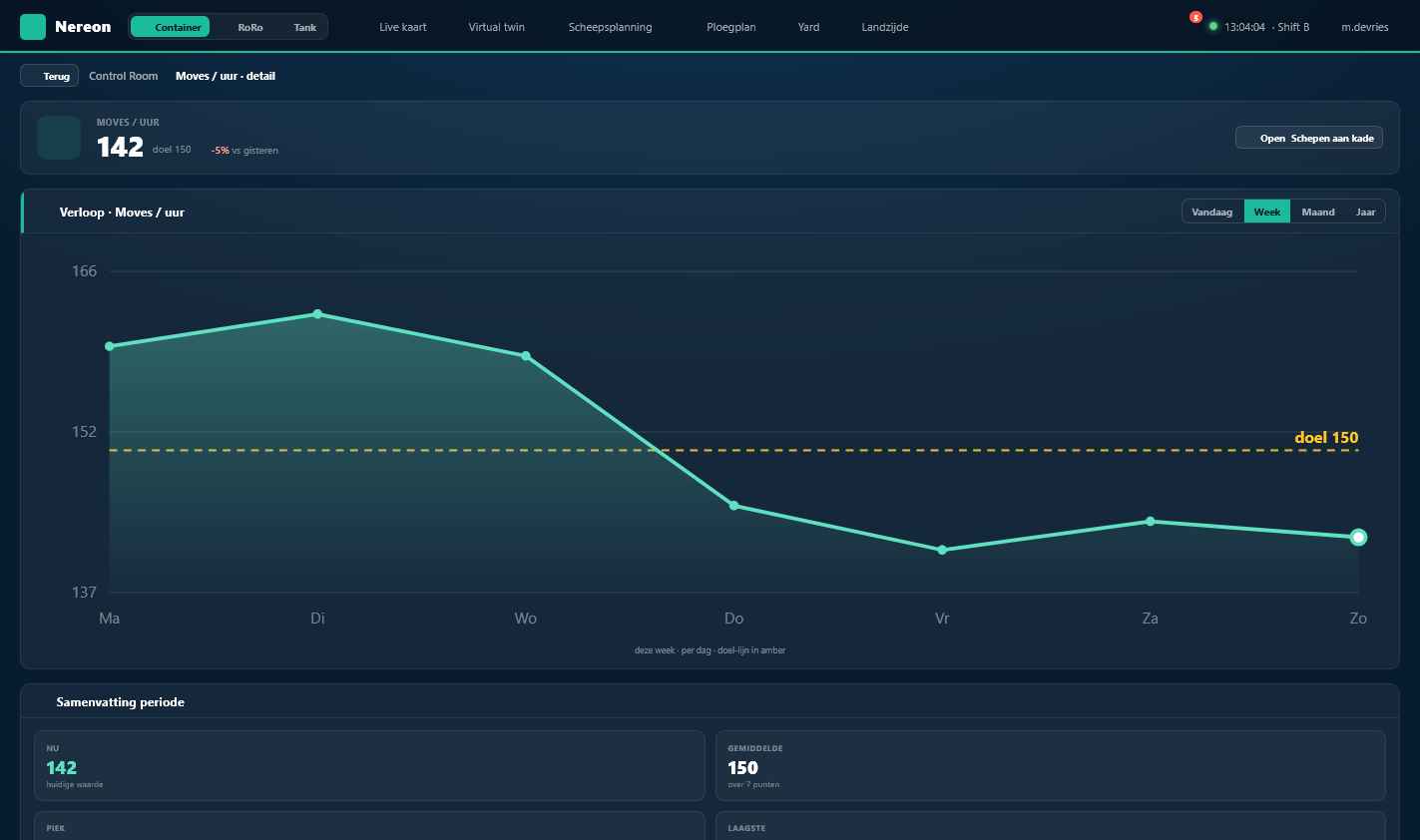Image resolution: width=1420 pixels, height=840 pixels.
Task: Click the 166 y-axis label
Action: coord(85,271)
